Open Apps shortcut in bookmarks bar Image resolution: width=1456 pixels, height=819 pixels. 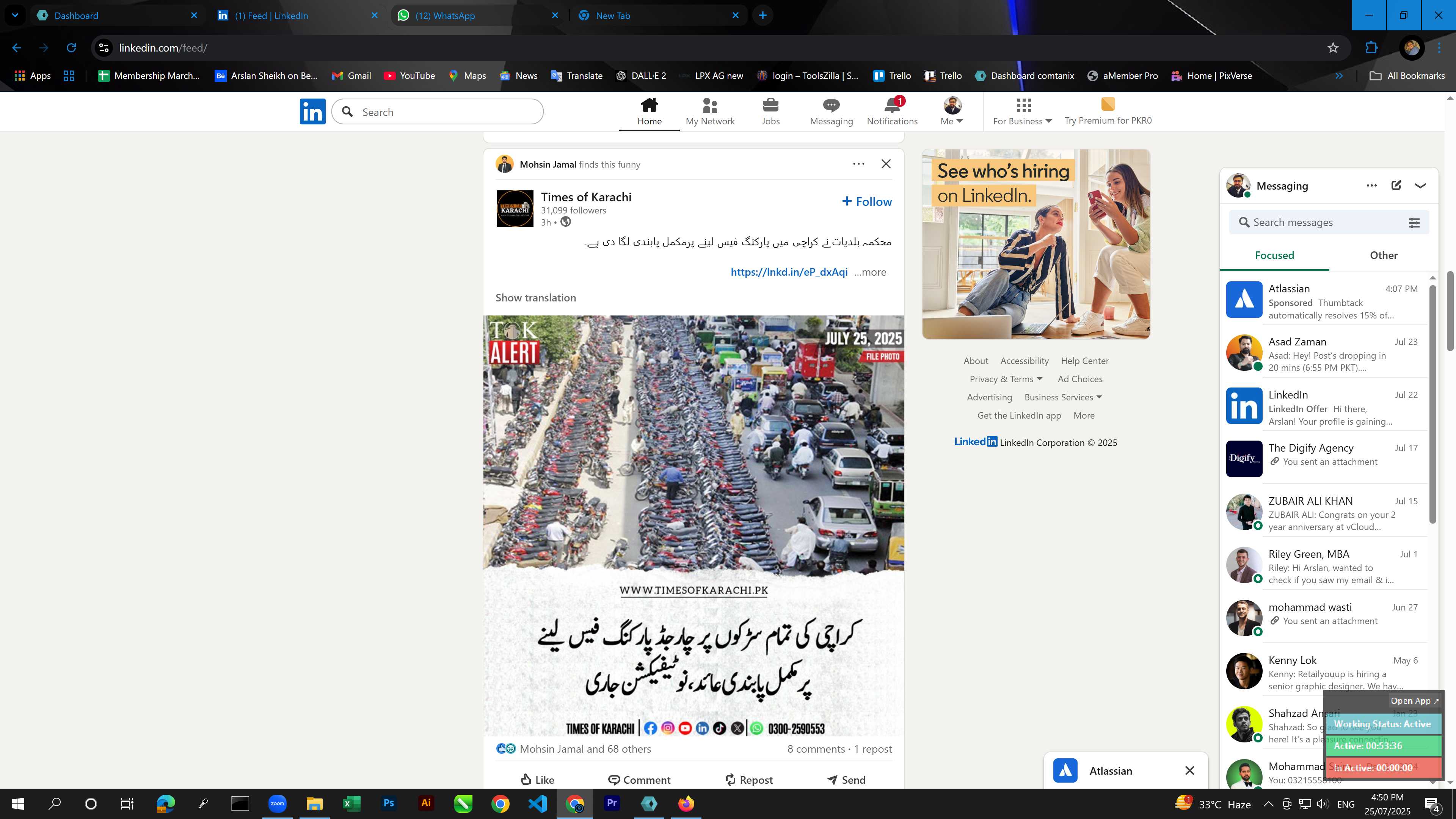32,76
